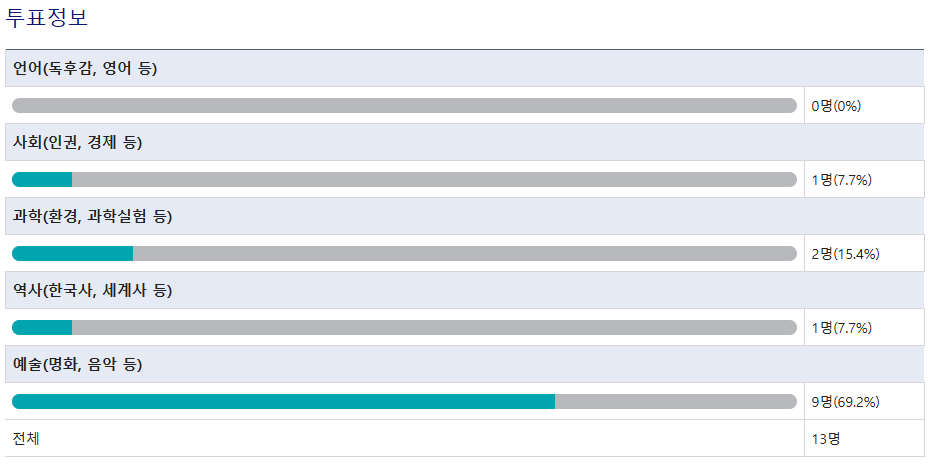
Task: Select the 과학(환경, 과학실험 등) option header
Action: coord(464,216)
